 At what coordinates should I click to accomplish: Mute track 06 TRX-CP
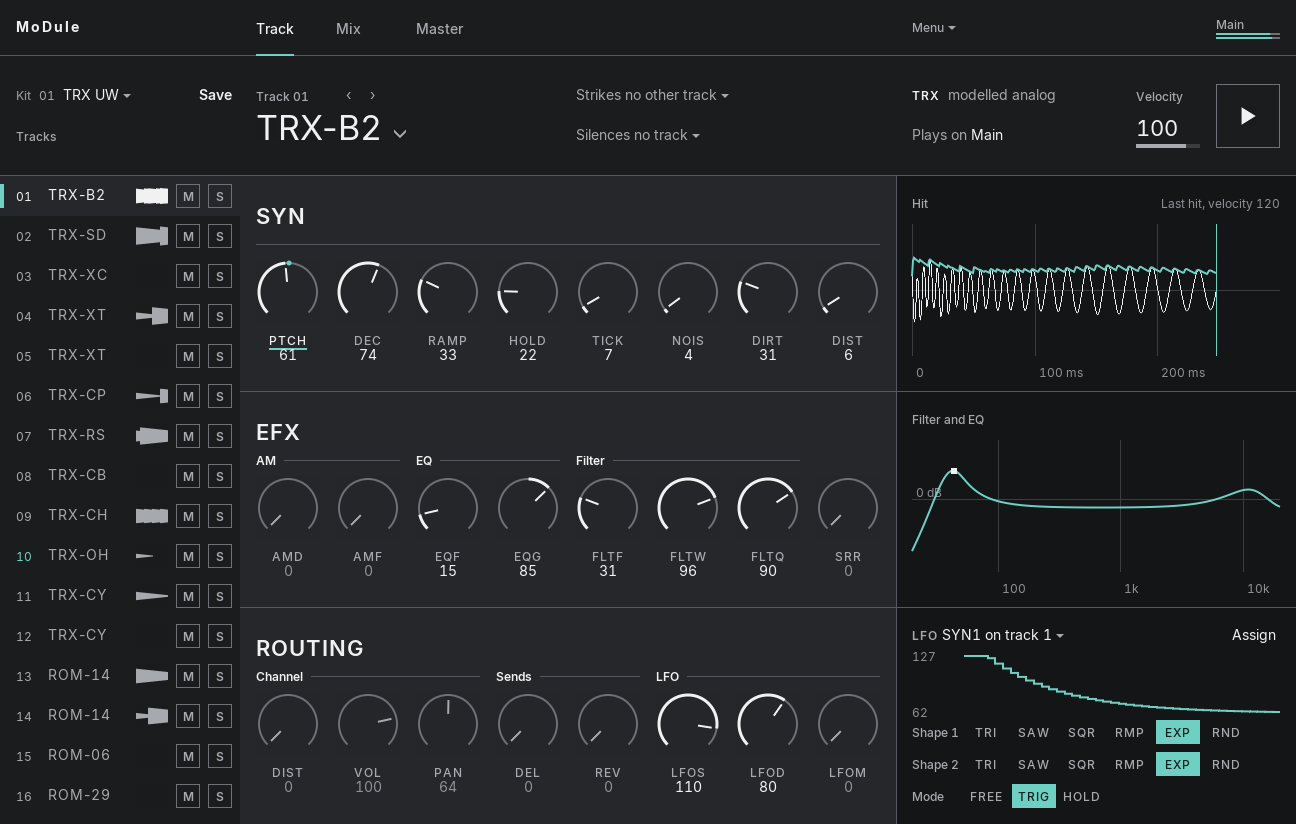[x=188, y=396]
